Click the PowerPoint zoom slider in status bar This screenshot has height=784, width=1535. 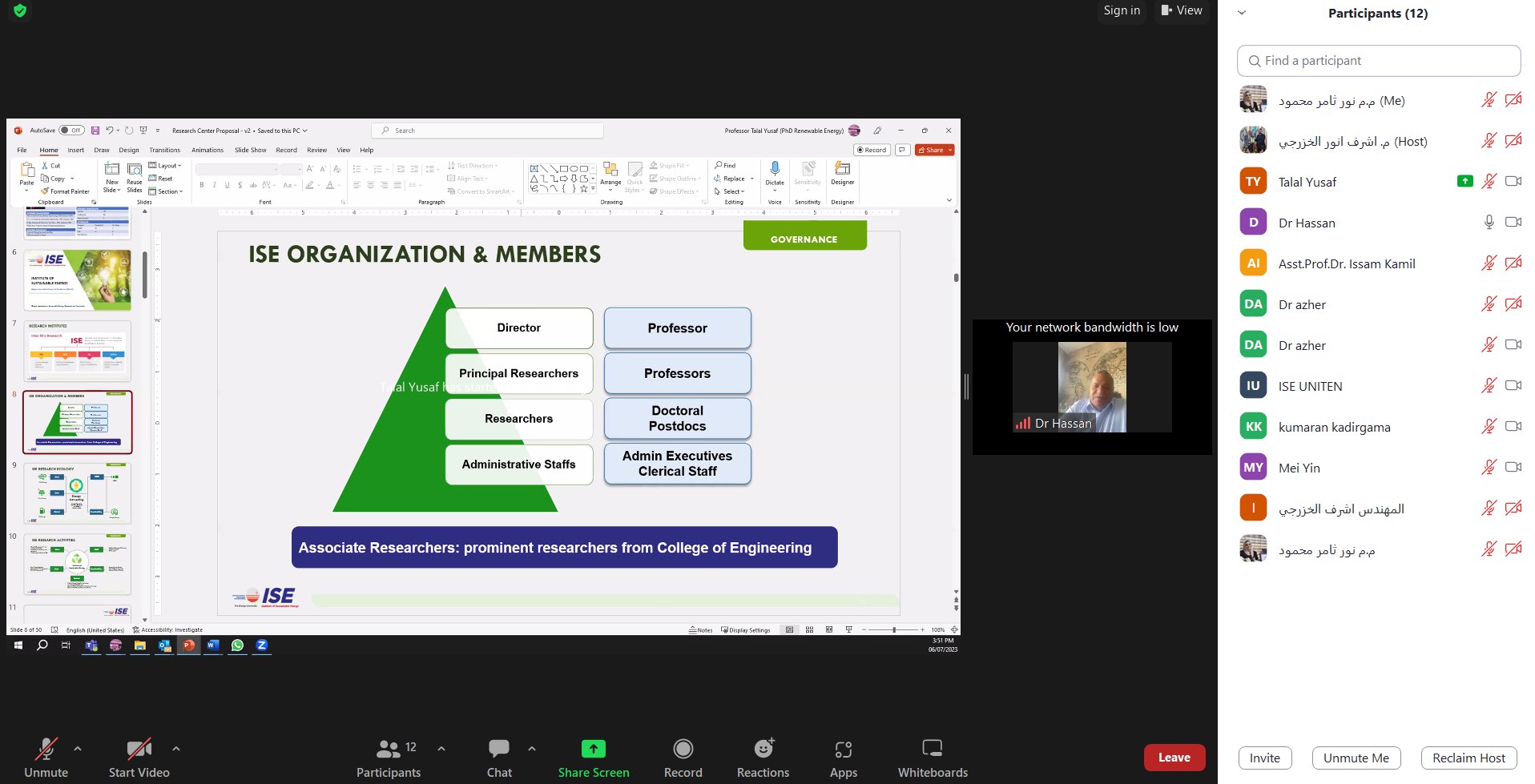click(x=893, y=630)
